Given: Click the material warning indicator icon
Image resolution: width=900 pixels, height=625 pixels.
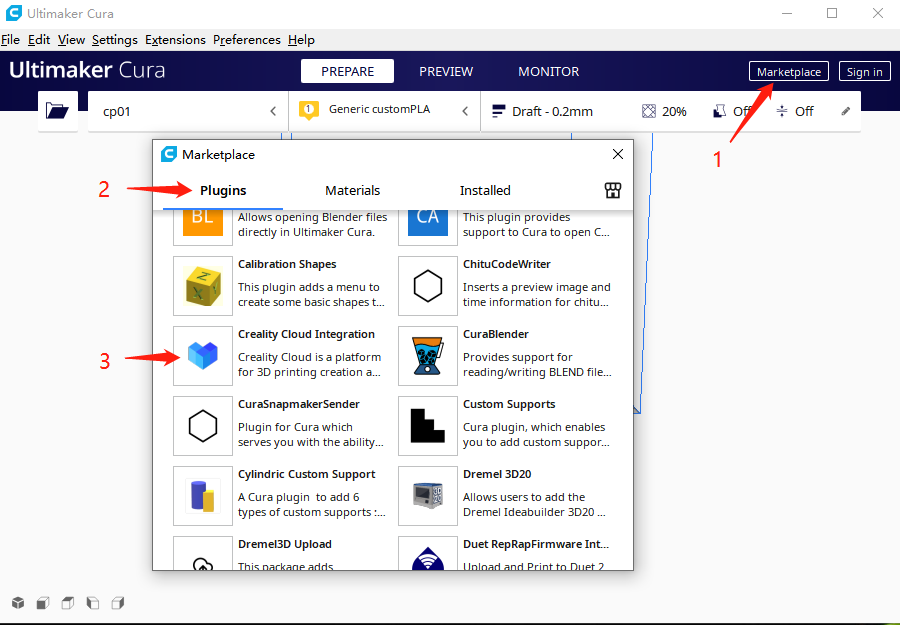Looking at the screenshot, I should click(x=309, y=111).
